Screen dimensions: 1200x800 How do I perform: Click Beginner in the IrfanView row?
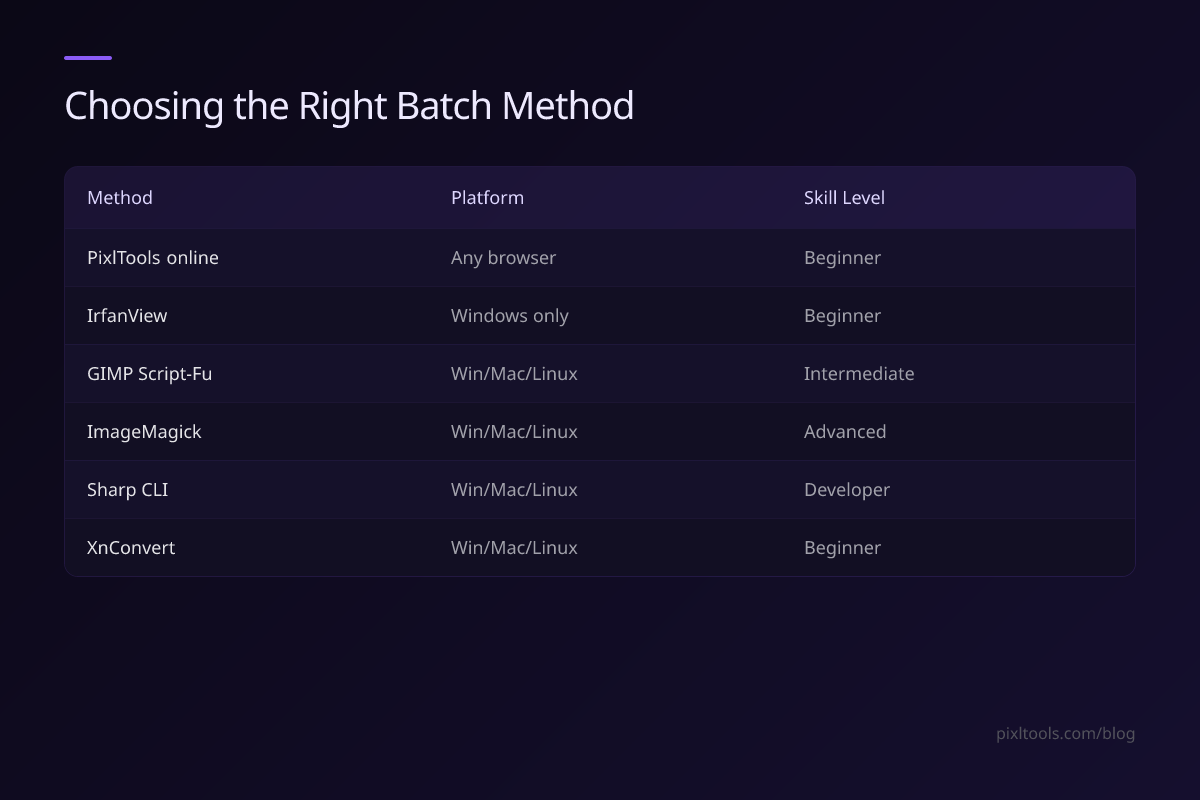(x=842, y=316)
